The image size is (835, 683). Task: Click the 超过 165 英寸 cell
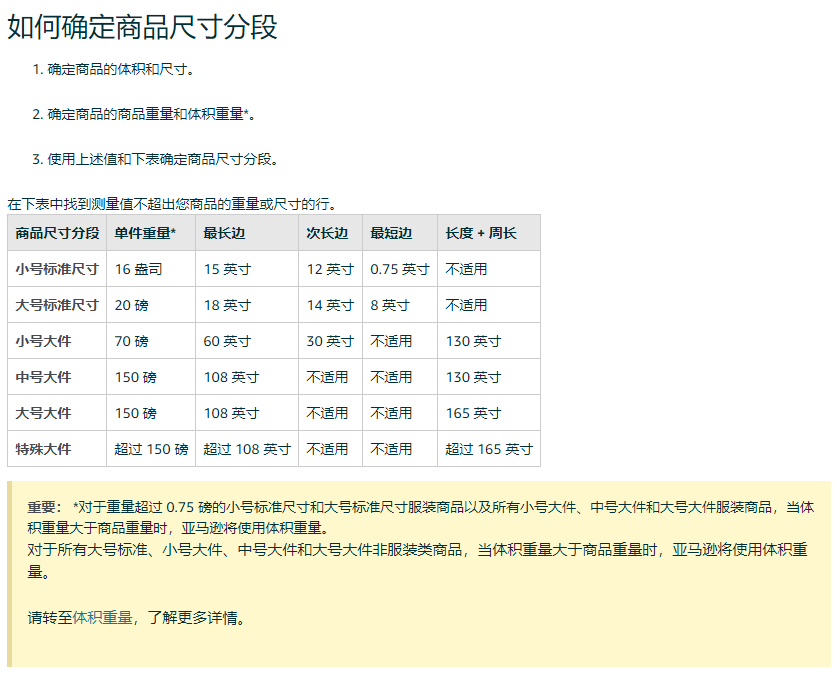coord(488,449)
